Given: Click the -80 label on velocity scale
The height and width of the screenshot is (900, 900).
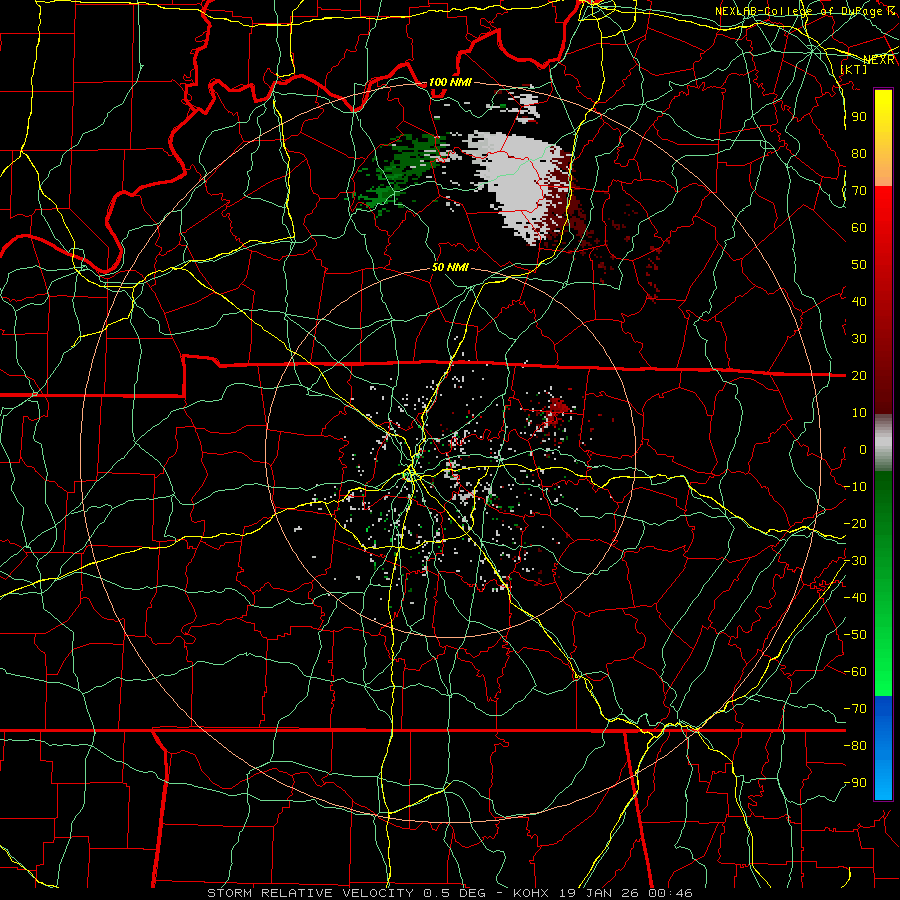Looking at the screenshot, I should [855, 746].
